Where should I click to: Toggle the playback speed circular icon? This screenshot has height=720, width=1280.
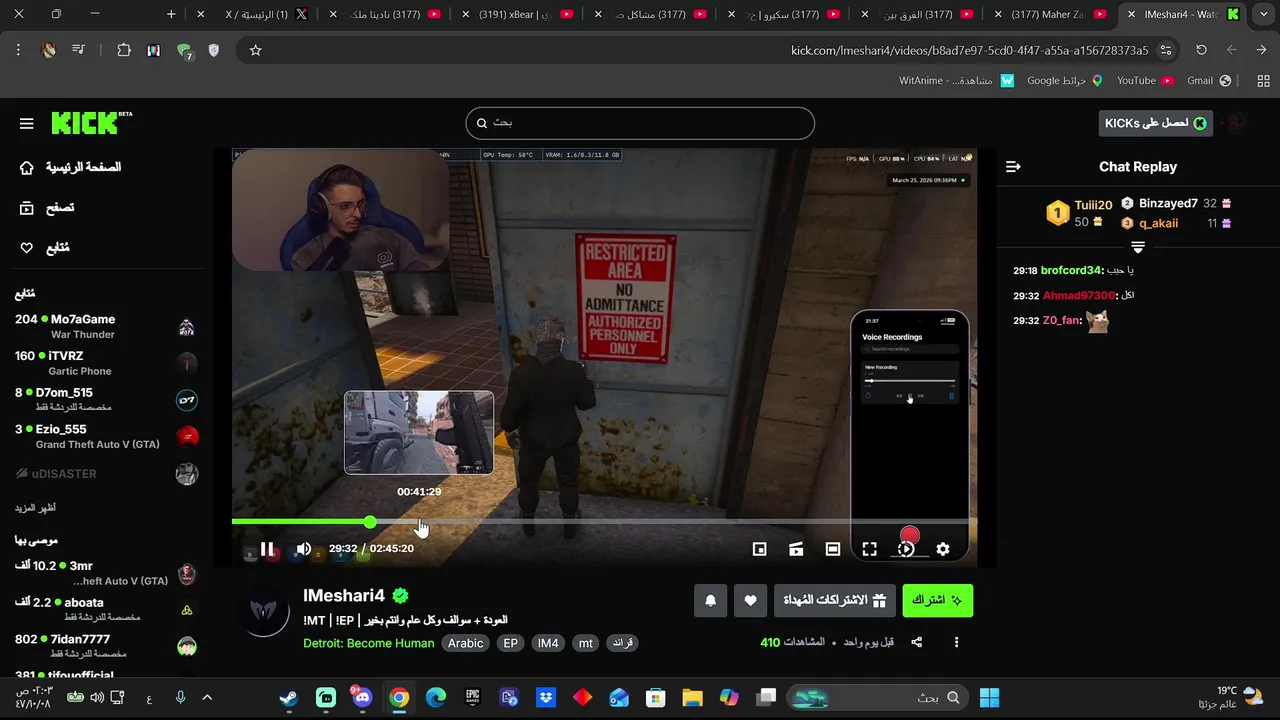(906, 548)
